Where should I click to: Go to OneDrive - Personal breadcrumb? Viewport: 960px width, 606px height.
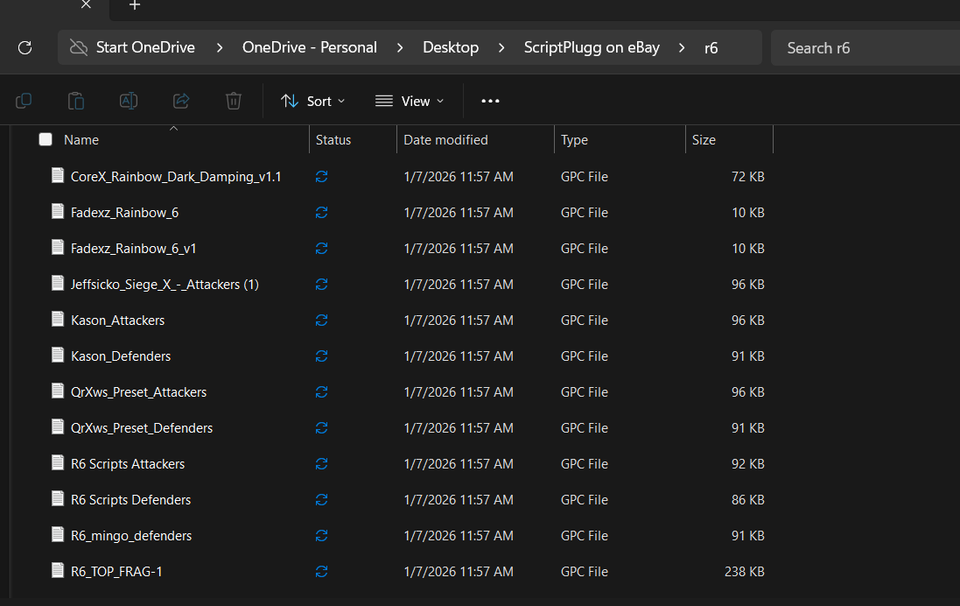click(x=310, y=48)
